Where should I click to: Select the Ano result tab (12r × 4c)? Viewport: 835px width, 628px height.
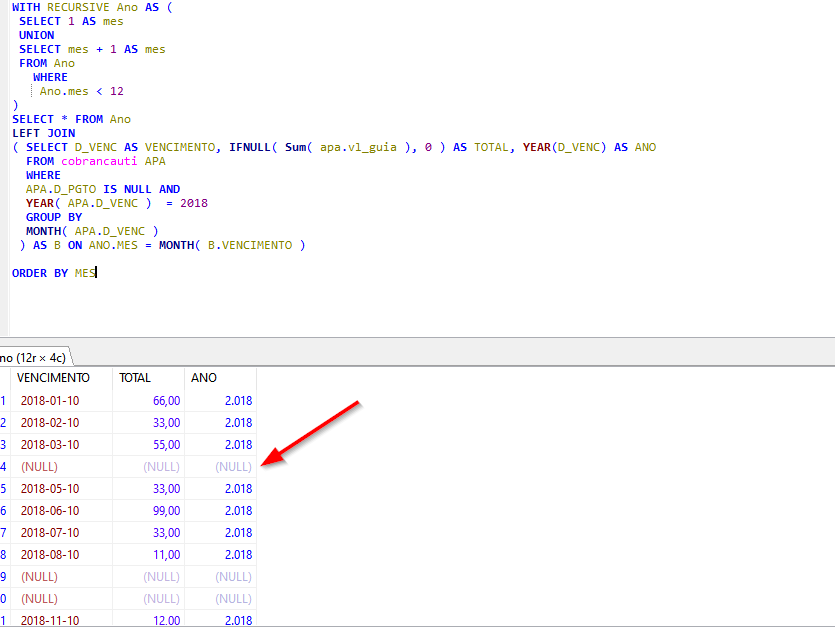tap(32, 357)
